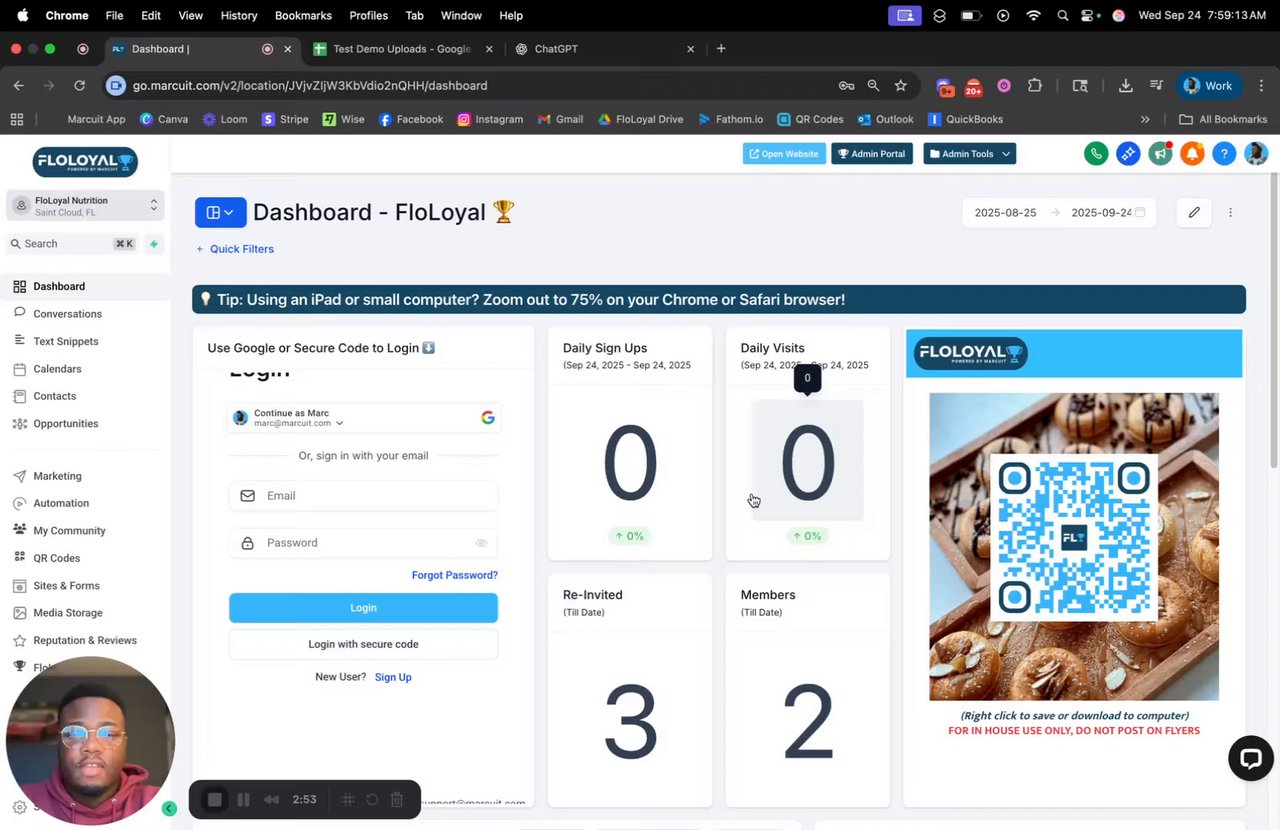Delete the recording with the trash icon
The image size is (1280, 830).
[x=397, y=799]
